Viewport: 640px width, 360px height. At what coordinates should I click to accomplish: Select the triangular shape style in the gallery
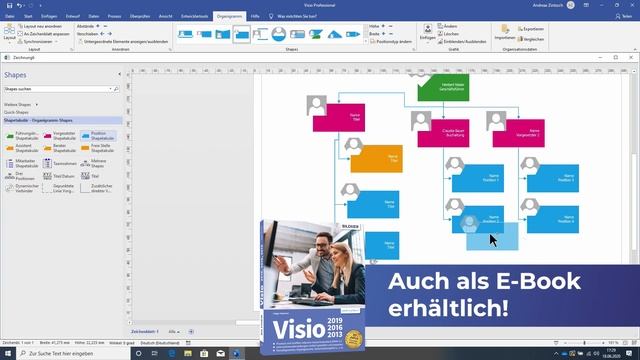(335, 34)
